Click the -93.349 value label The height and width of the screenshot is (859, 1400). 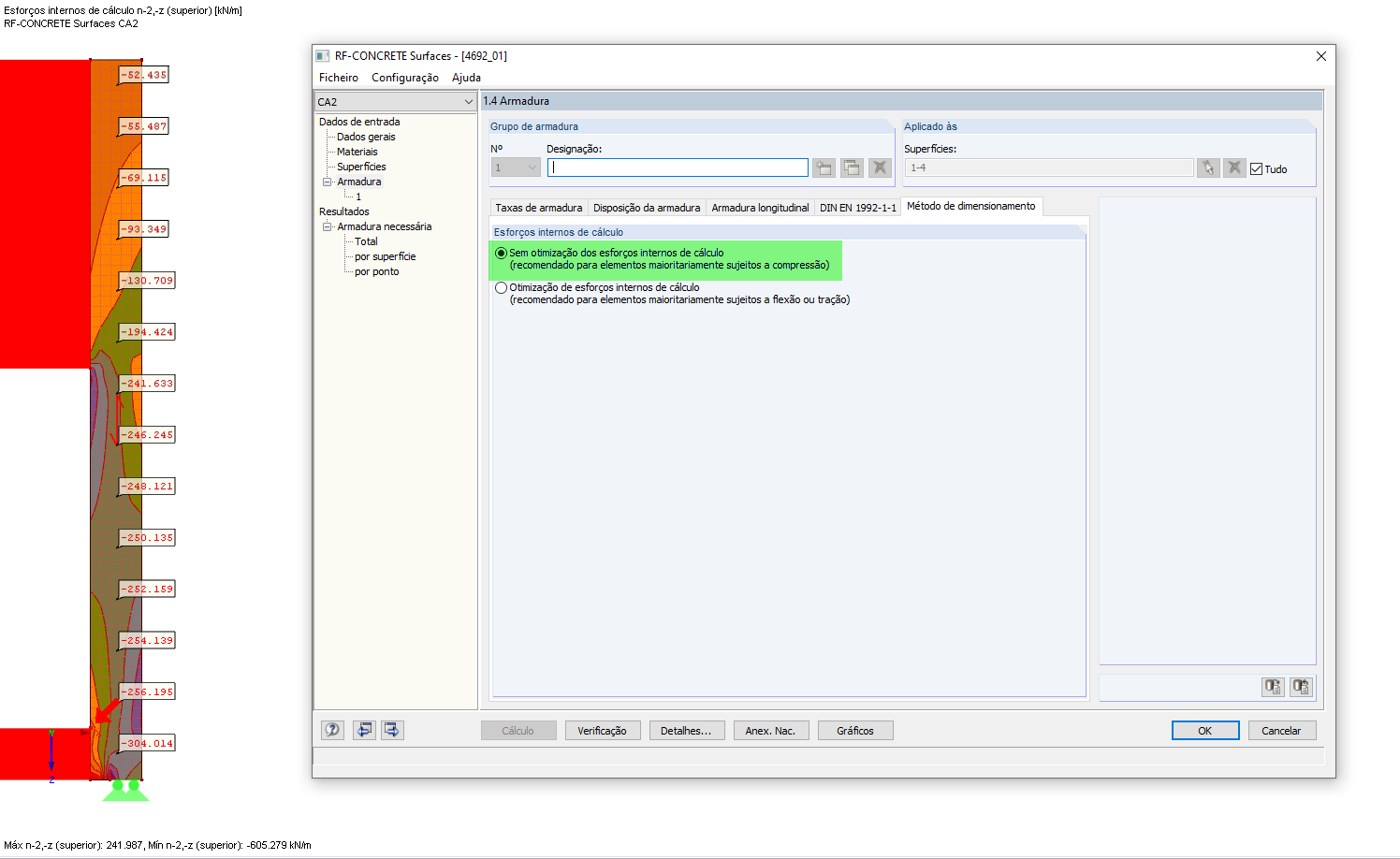tap(144, 229)
